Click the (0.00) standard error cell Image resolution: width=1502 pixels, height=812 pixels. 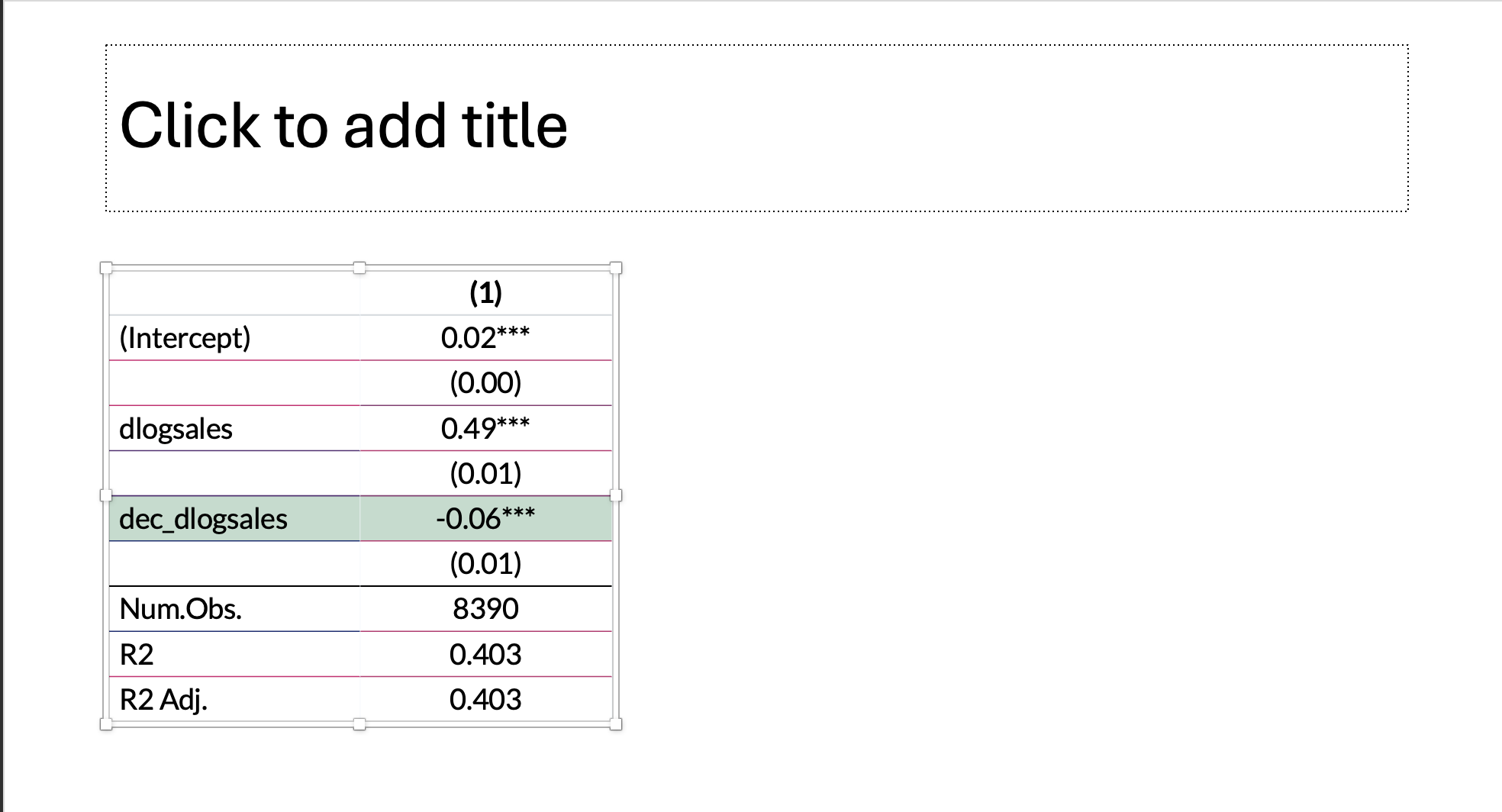click(485, 383)
